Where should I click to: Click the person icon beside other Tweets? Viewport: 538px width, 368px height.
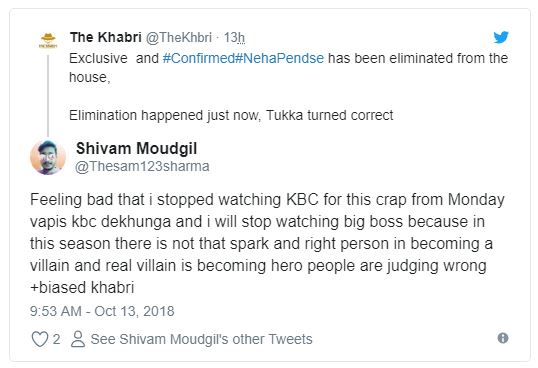[x=78, y=339]
